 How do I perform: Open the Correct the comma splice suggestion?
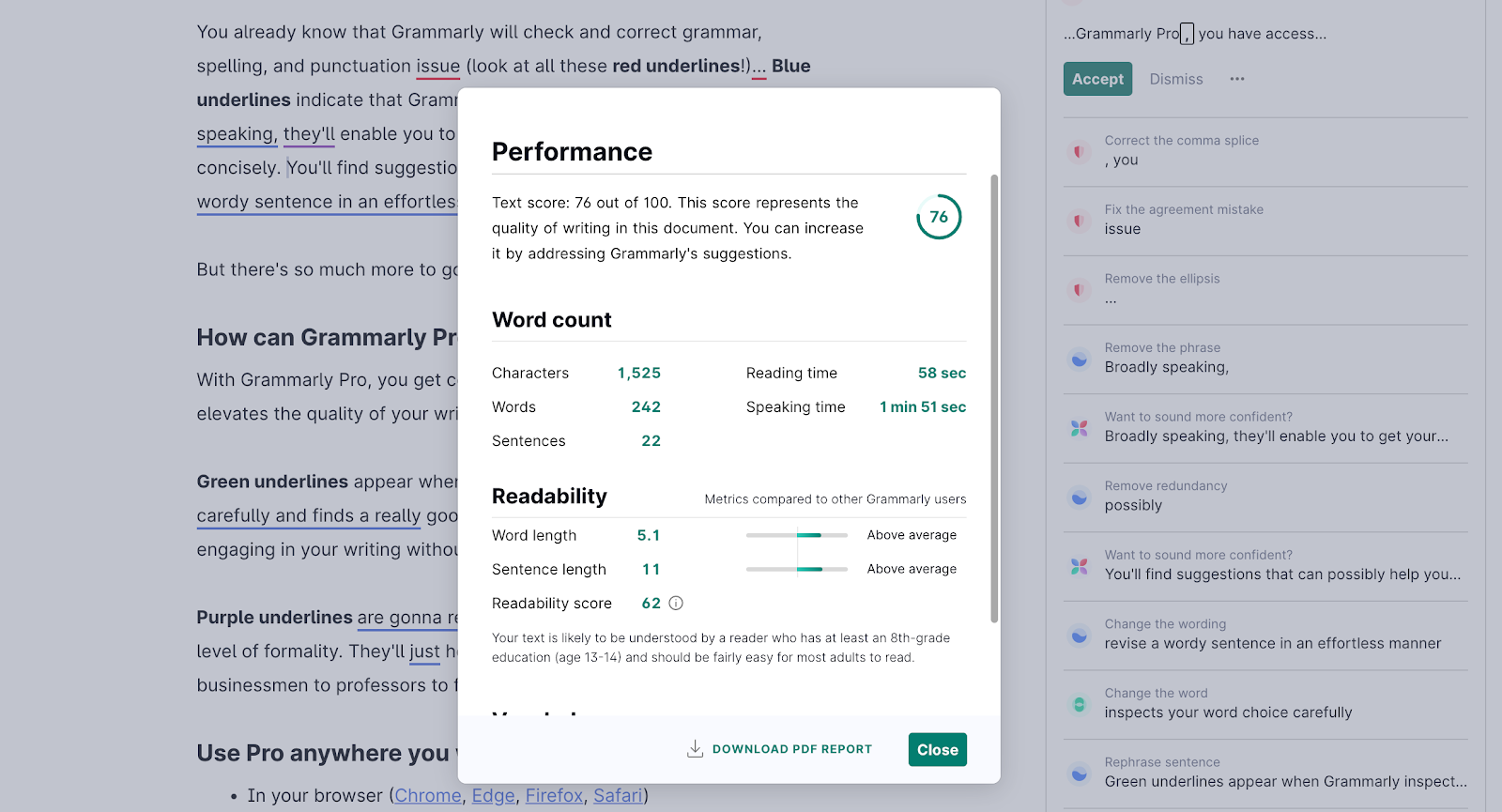click(x=1265, y=151)
